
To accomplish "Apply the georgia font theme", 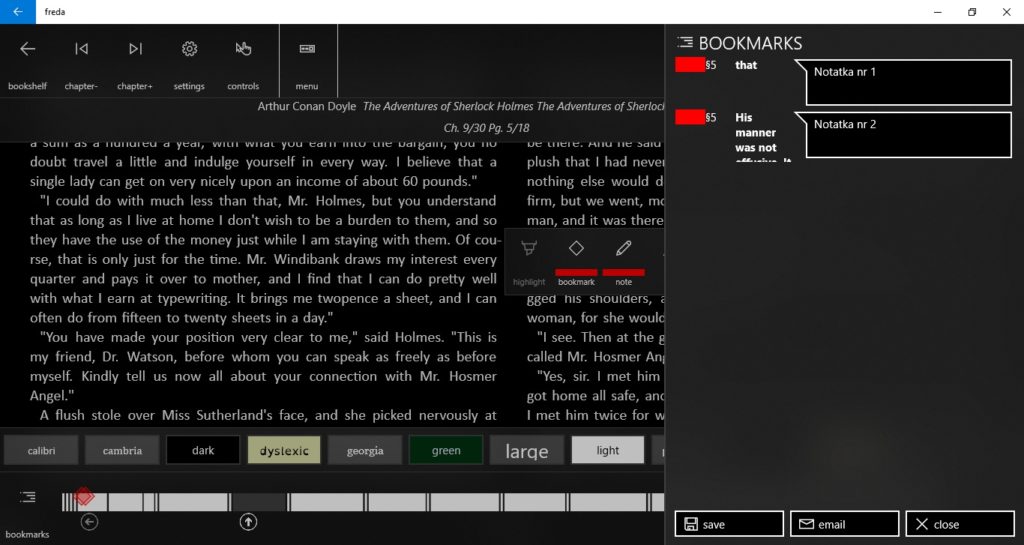I will point(365,450).
